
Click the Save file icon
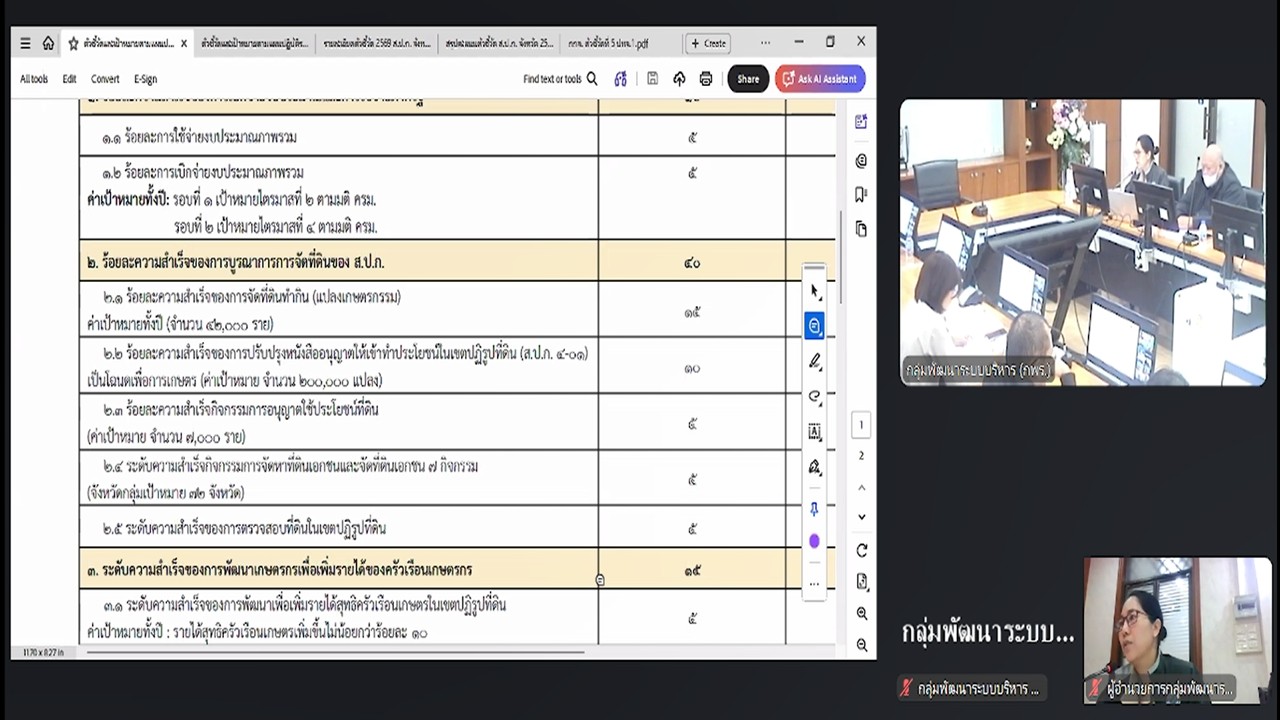tap(652, 79)
